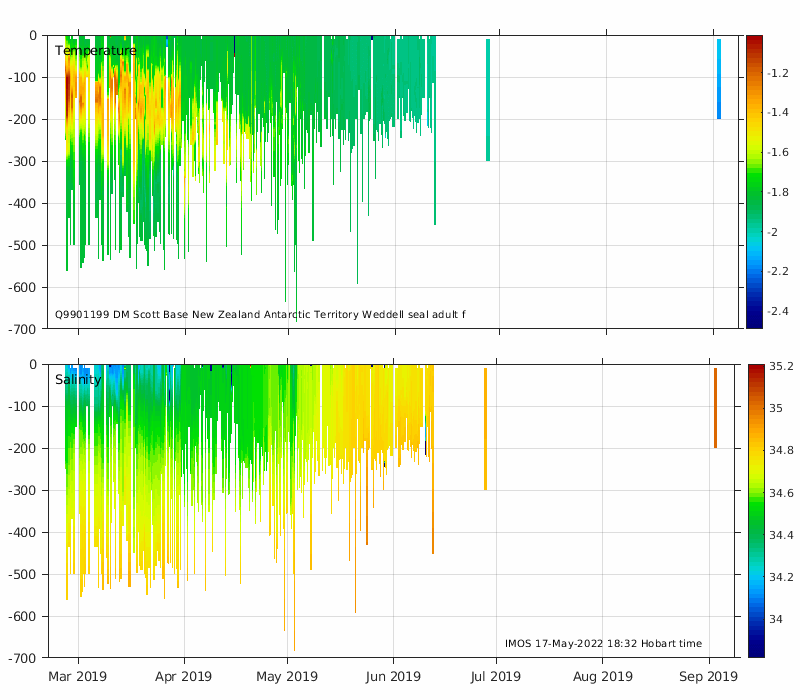Select the isolated late-June temperature profile bar
Image resolution: width=800 pixels, height=700 pixels.
point(488,100)
